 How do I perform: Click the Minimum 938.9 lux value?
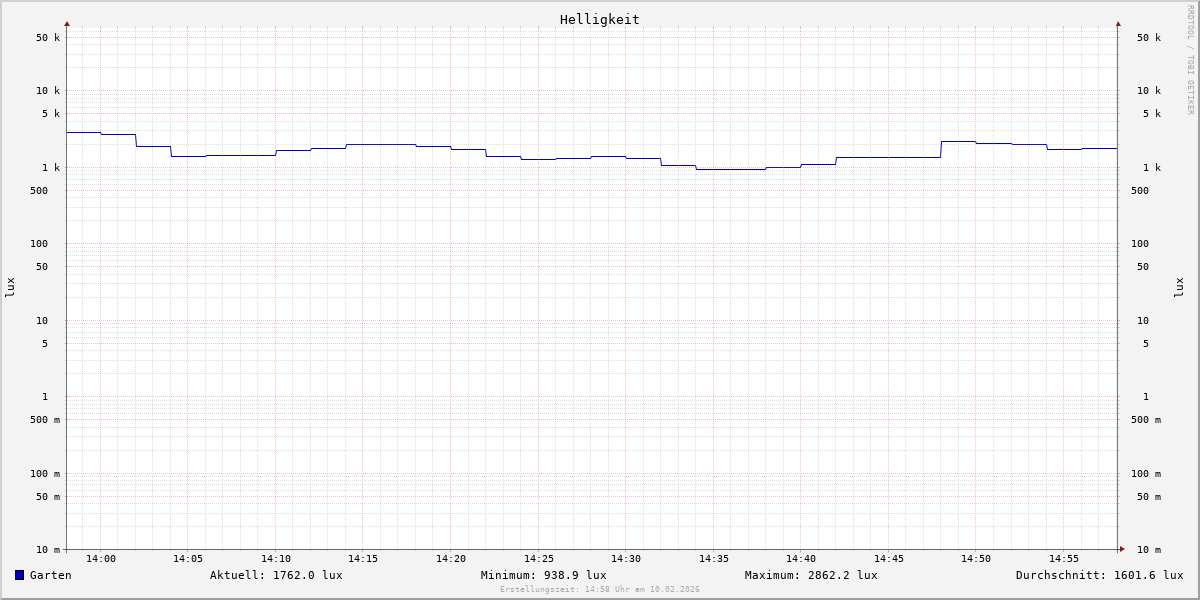coord(543,575)
